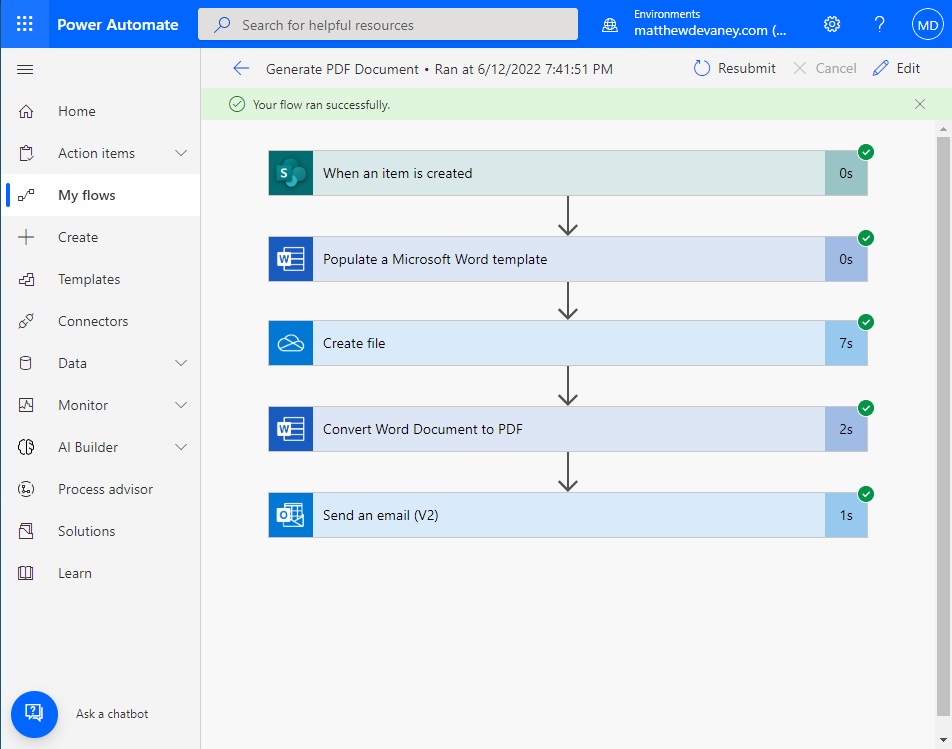This screenshot has width=952, height=749.
Task: Click the search for helpful resources field
Action: point(388,24)
